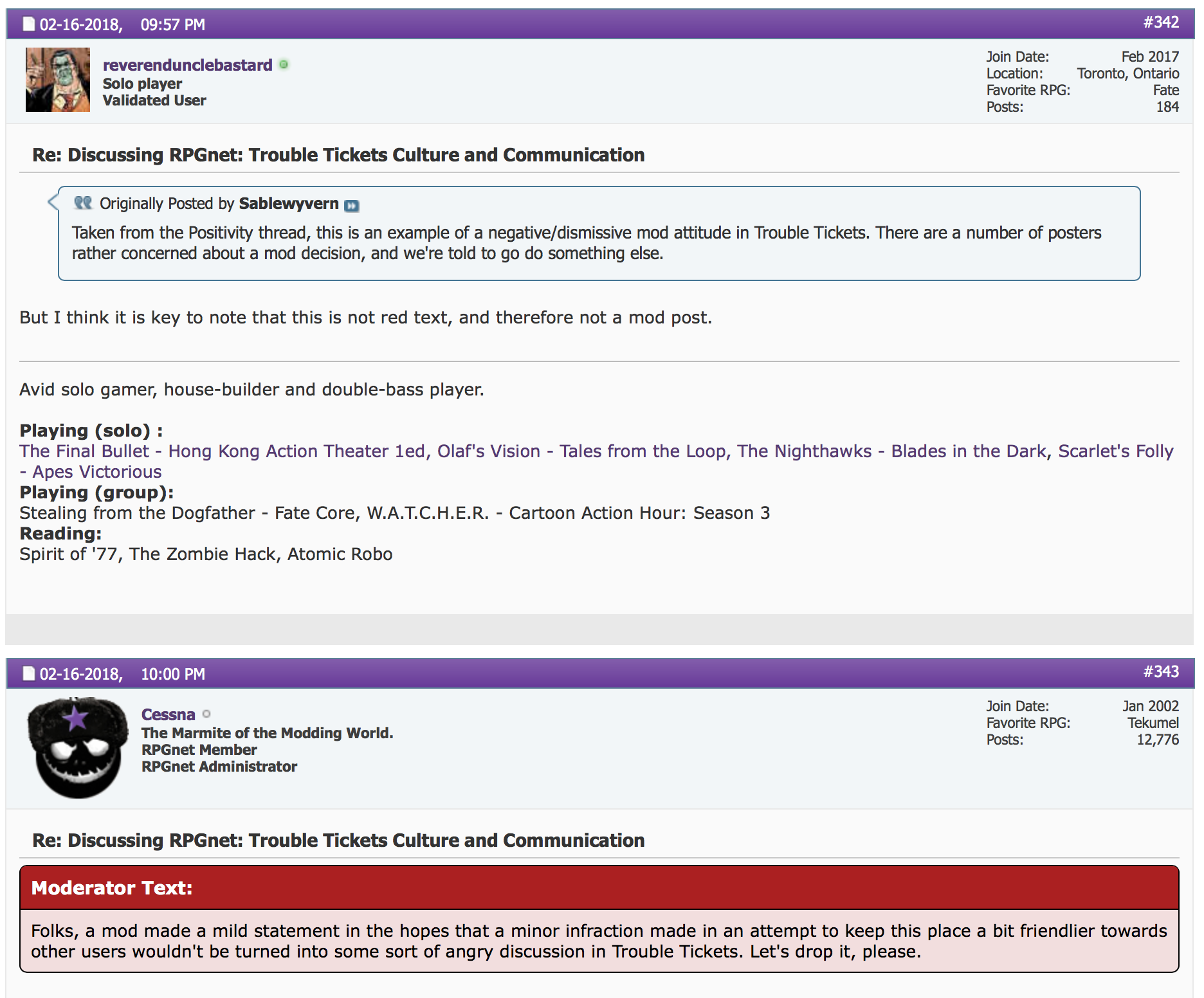Click the 'Validated User' label

(x=154, y=100)
